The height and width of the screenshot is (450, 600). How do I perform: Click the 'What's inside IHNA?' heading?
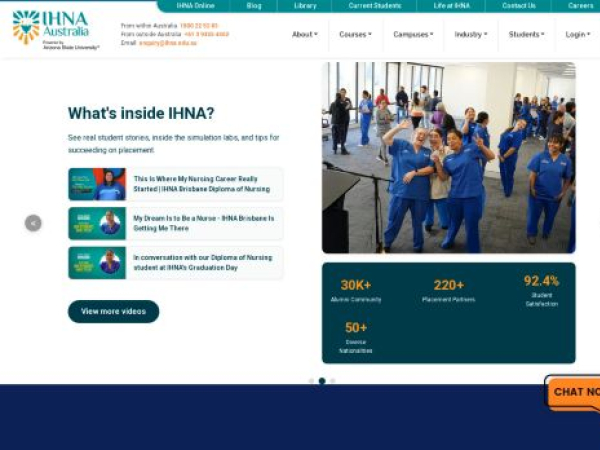[141, 113]
